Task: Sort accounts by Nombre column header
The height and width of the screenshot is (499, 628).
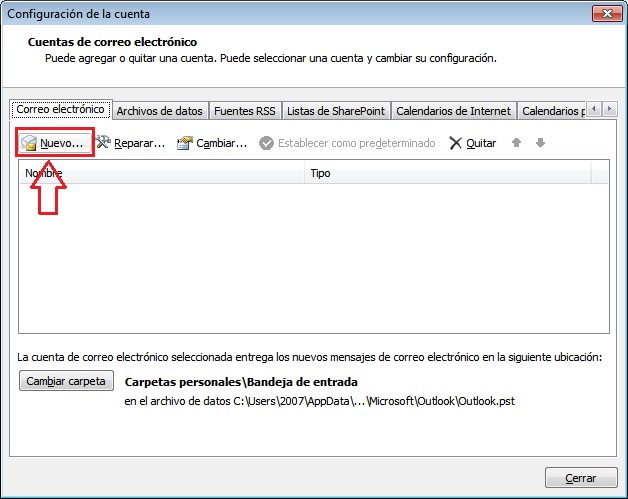Action: (162, 173)
